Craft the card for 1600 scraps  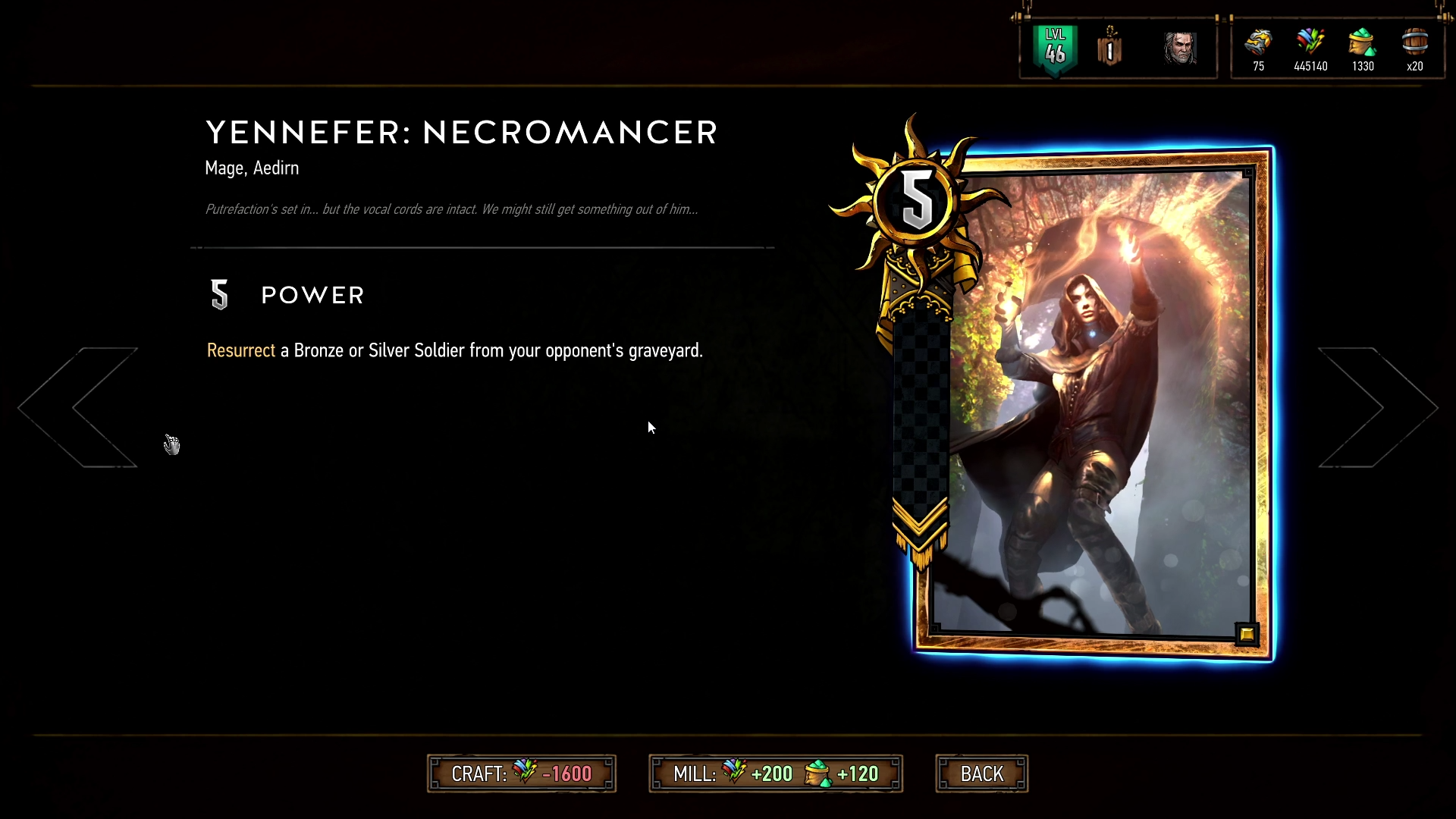[x=522, y=773]
